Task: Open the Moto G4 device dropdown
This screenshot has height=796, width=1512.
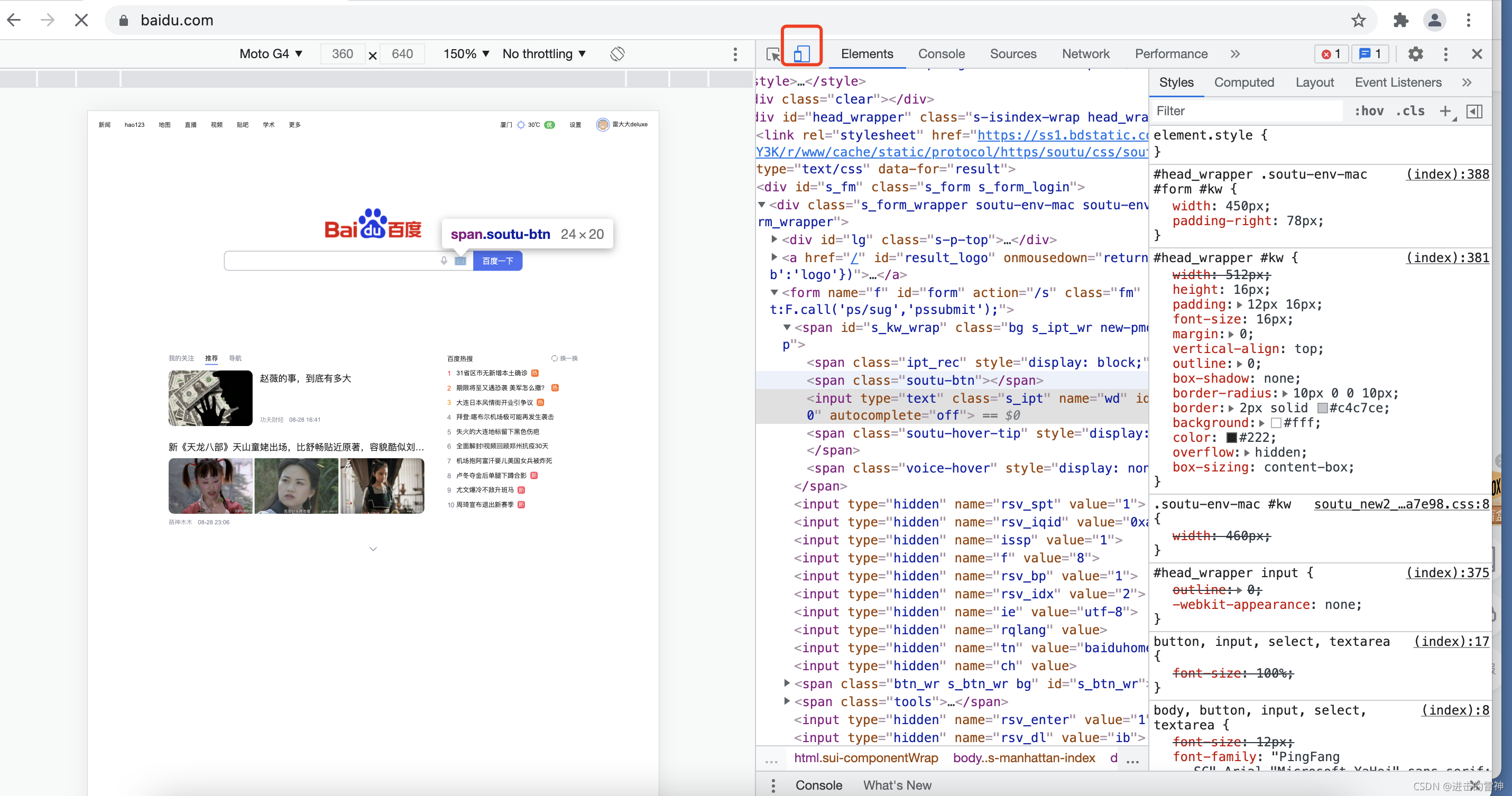Action: [271, 54]
